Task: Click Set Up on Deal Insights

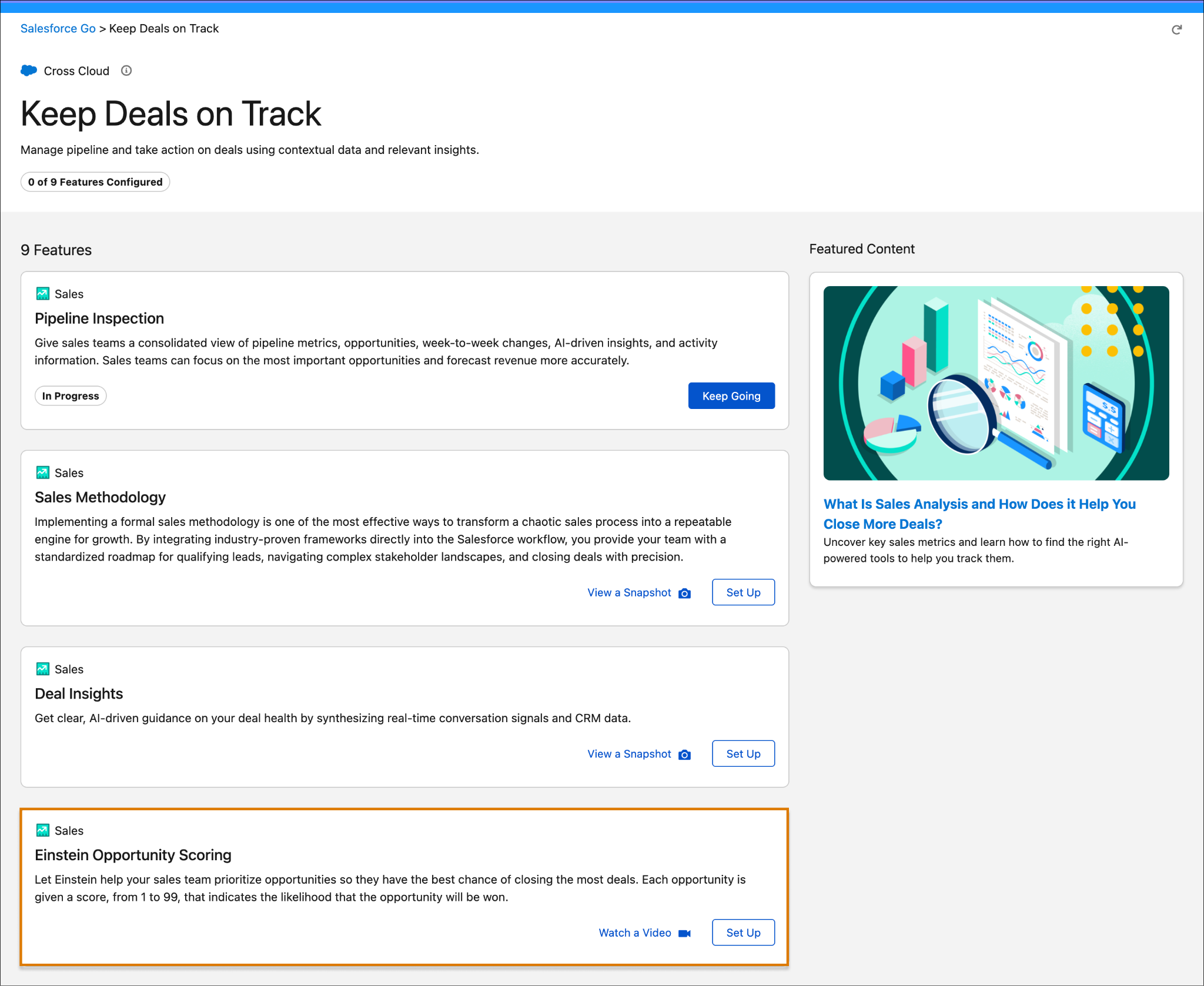Action: click(x=743, y=753)
